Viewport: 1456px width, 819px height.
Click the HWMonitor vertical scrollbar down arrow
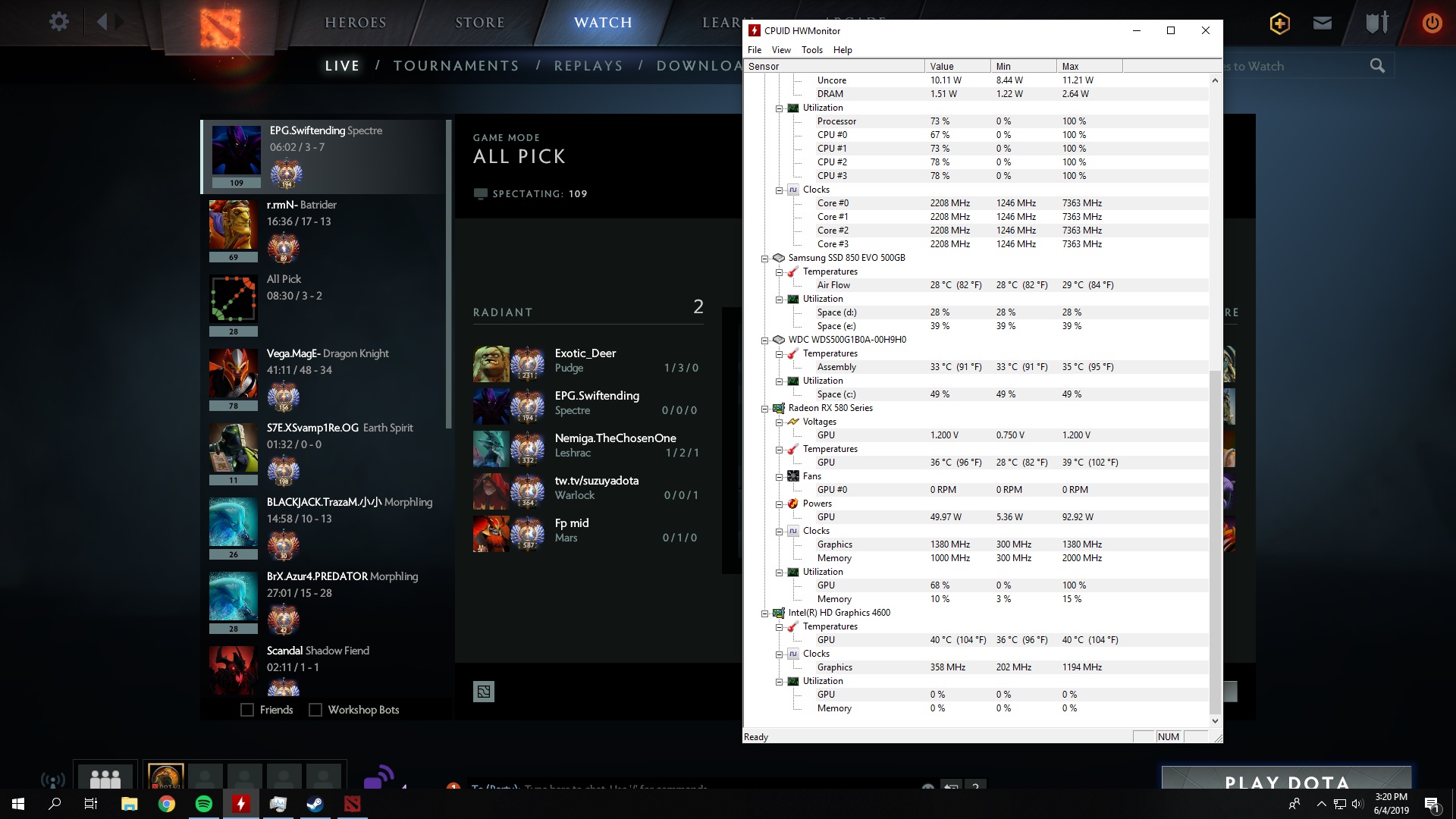pyautogui.click(x=1215, y=721)
